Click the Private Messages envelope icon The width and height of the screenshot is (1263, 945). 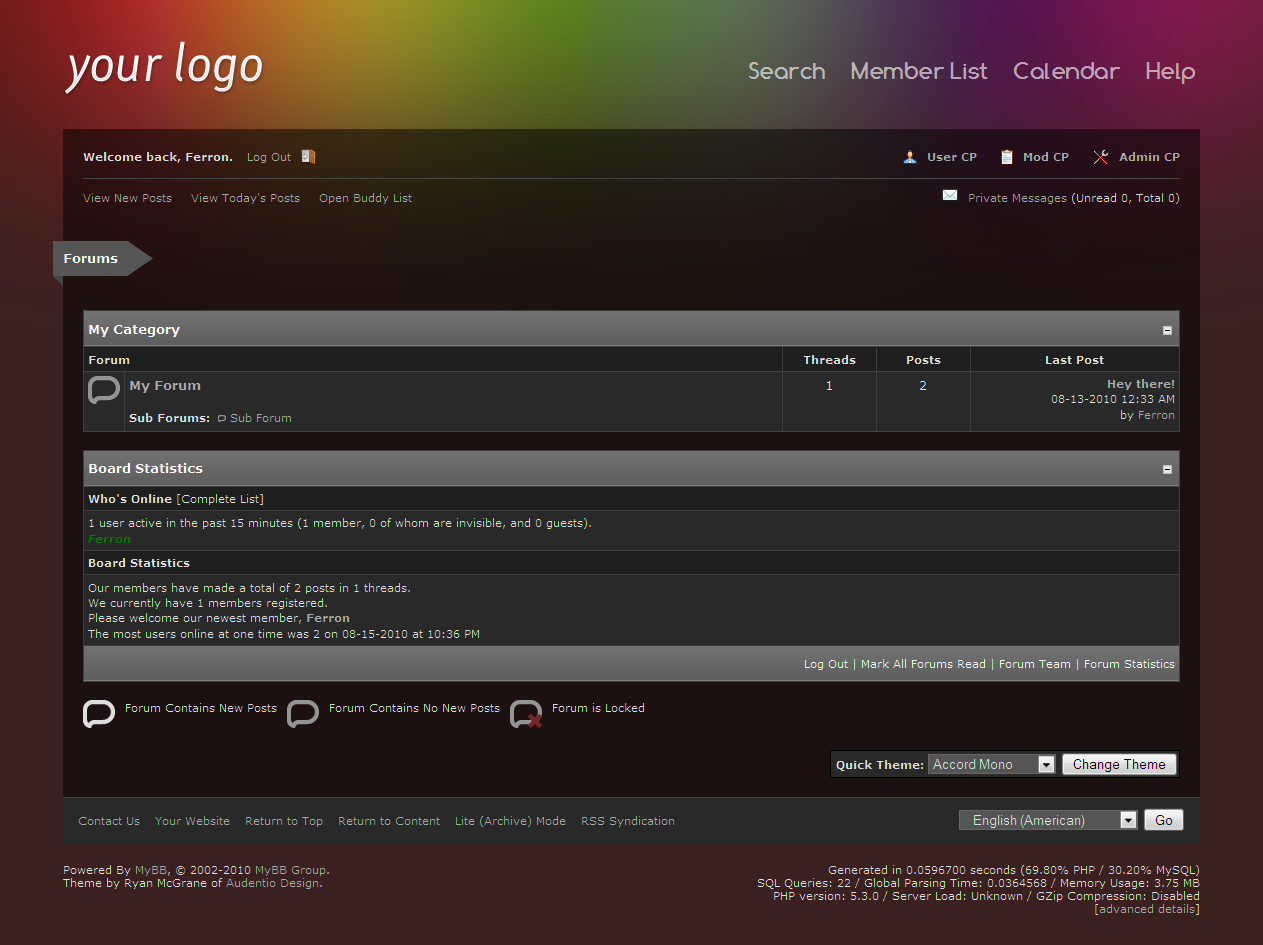click(950, 196)
